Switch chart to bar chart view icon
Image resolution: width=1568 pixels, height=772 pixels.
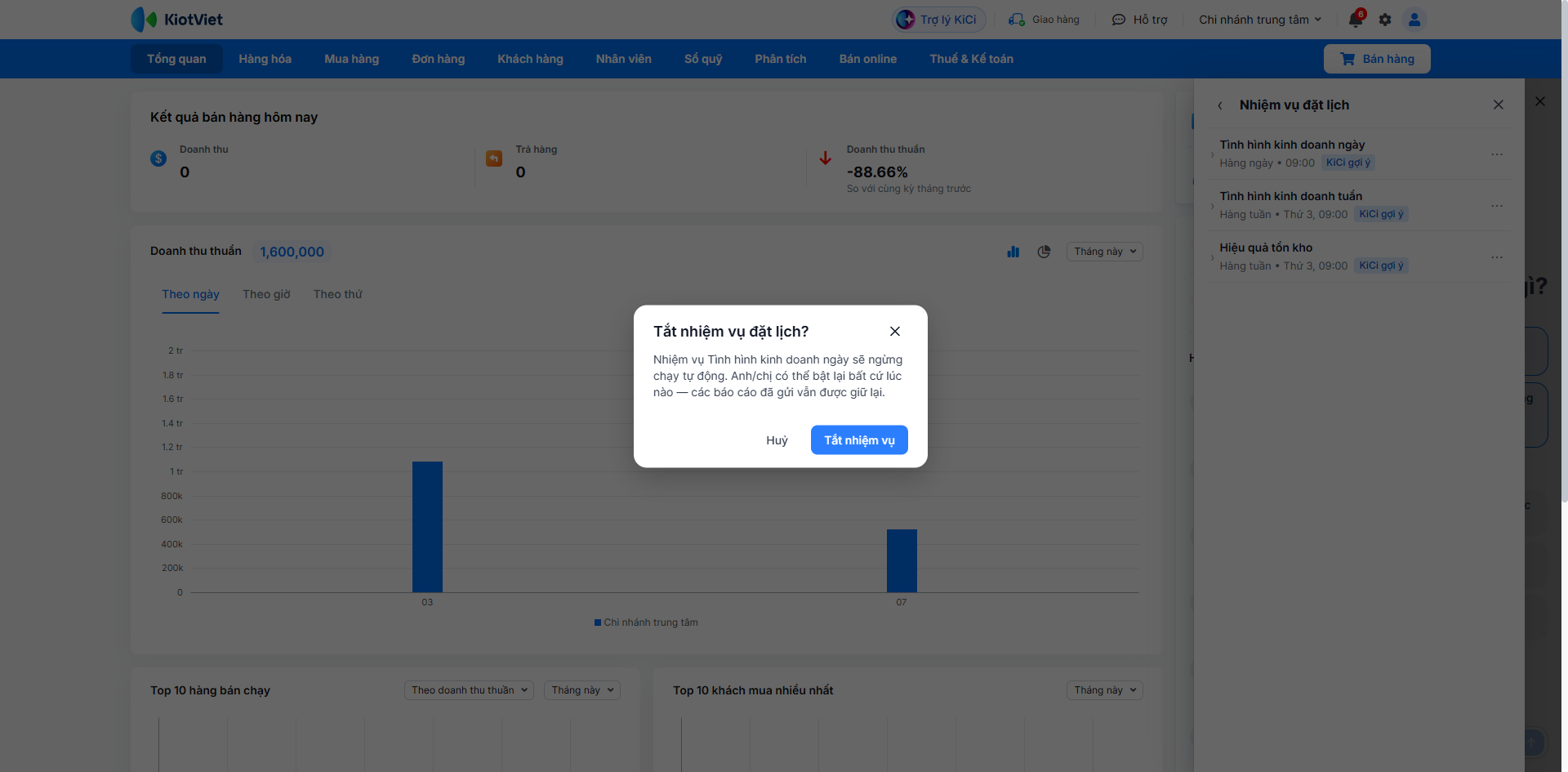point(1013,252)
